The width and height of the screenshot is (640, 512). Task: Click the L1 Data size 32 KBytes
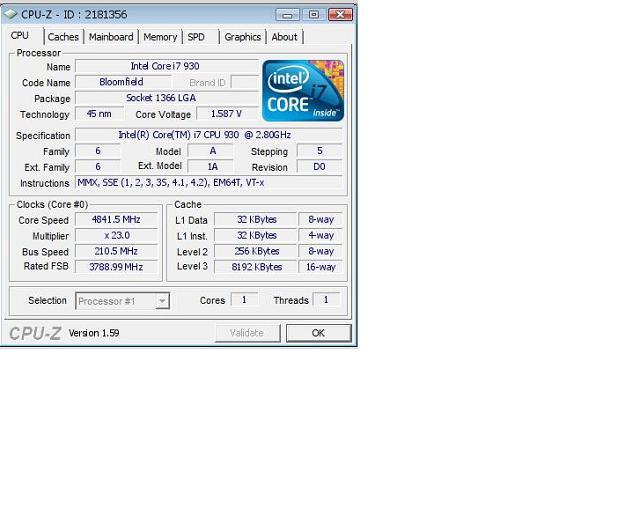coord(256,220)
